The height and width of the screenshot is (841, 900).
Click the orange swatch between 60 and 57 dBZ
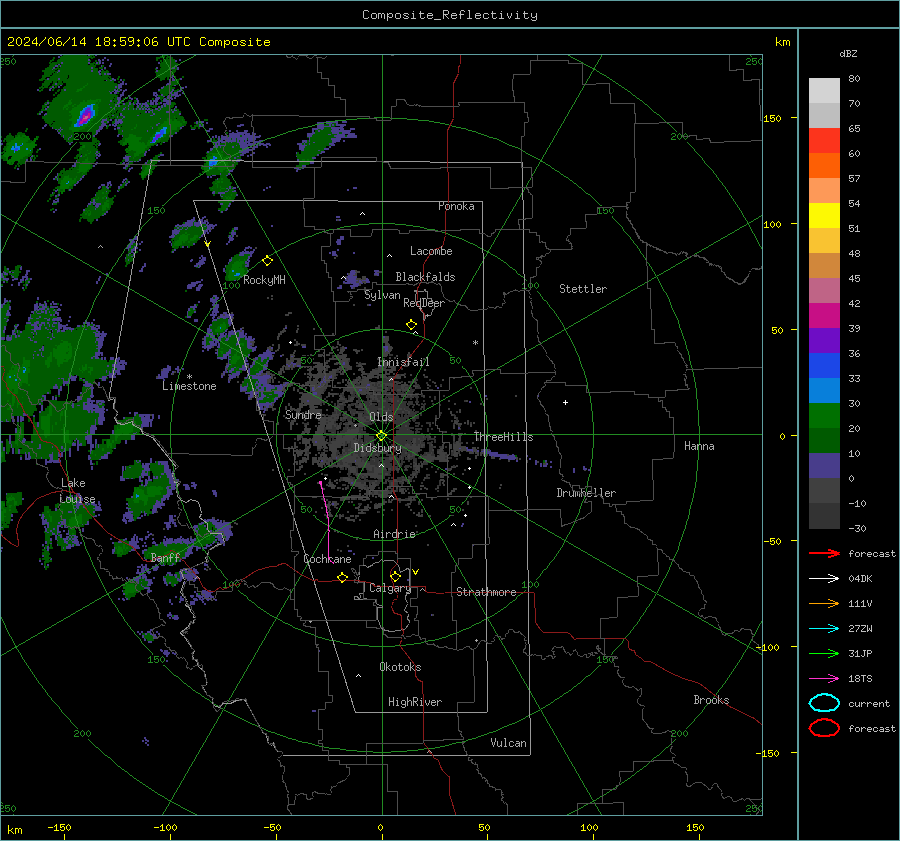pos(824,166)
